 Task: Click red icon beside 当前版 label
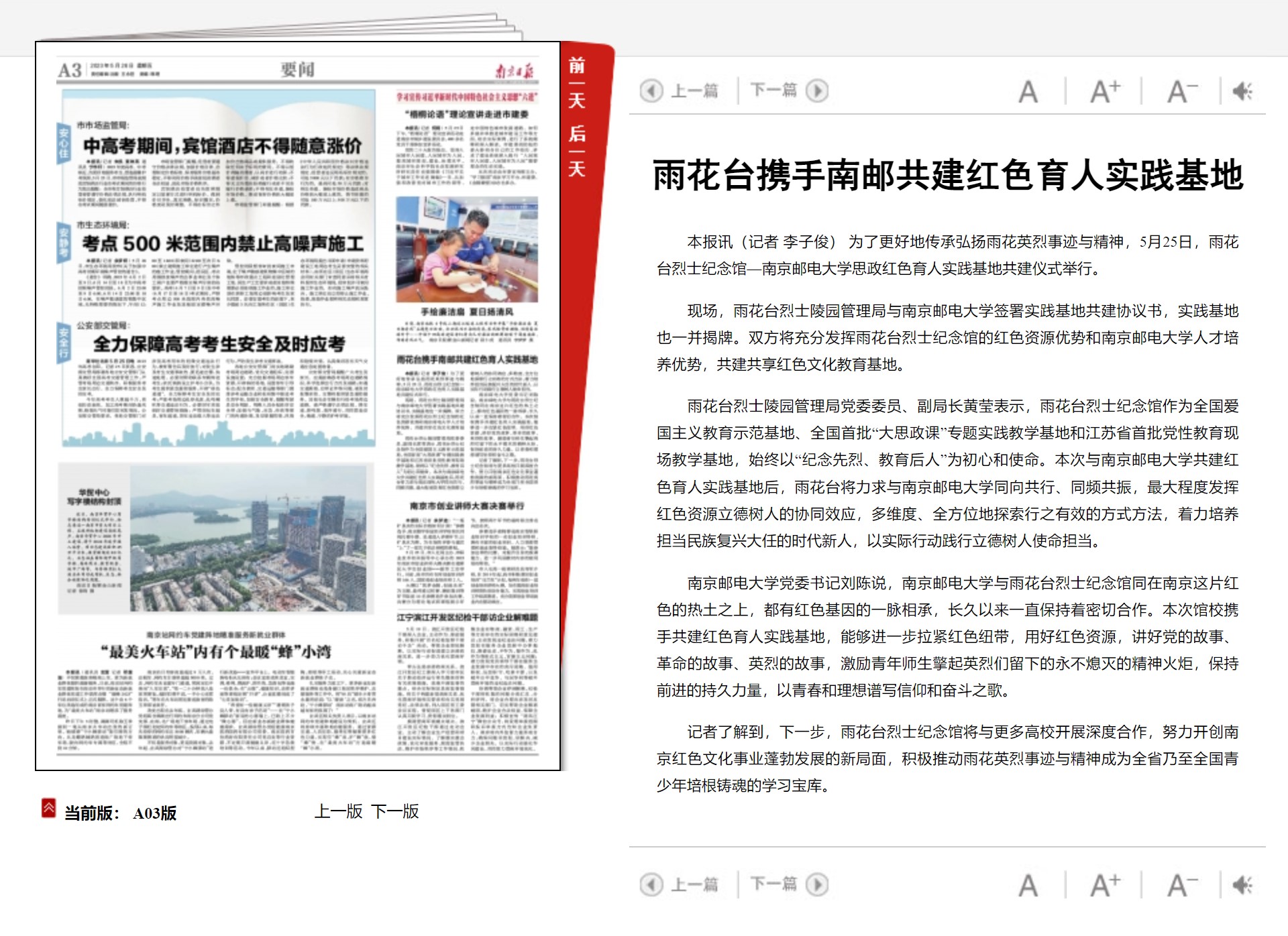pos(48,808)
